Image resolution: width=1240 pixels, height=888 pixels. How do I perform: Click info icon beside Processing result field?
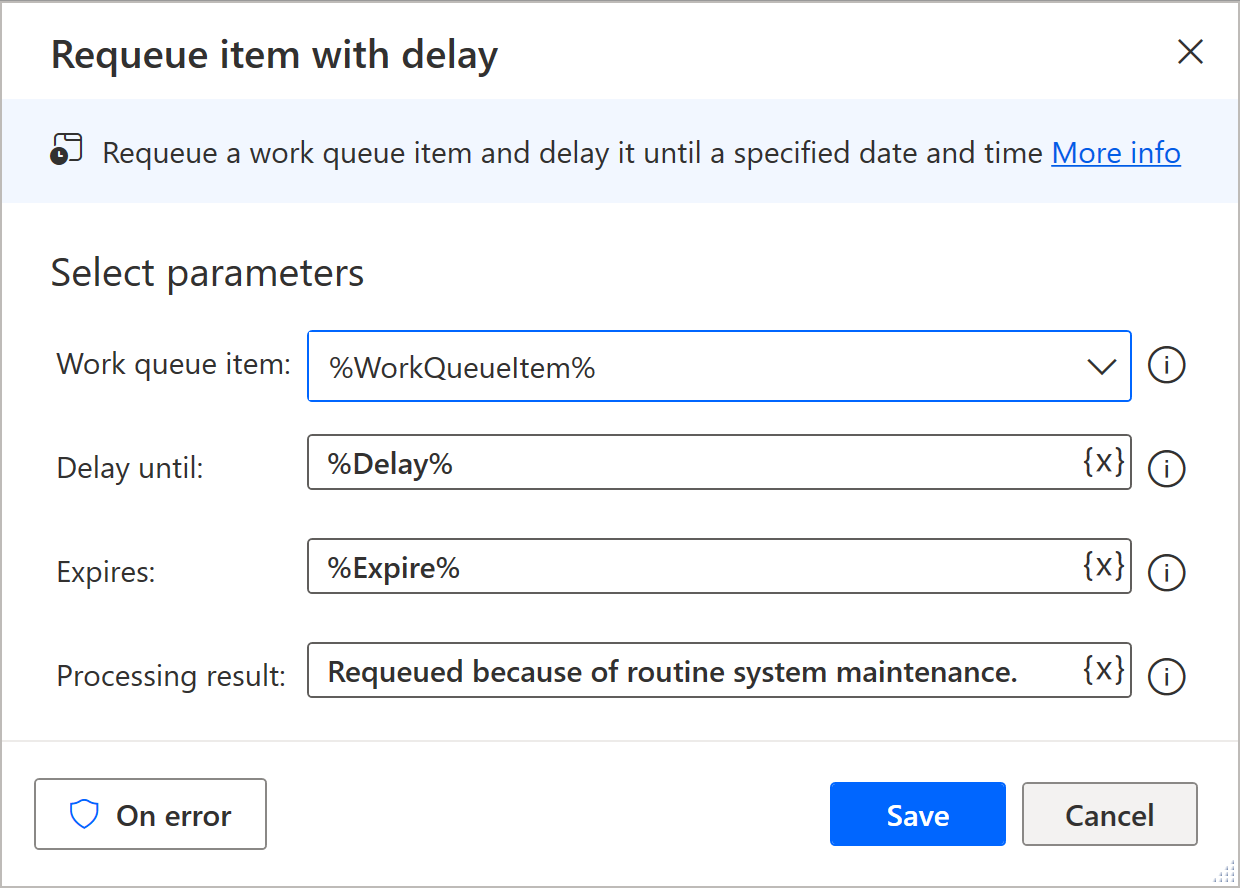pos(1166,676)
